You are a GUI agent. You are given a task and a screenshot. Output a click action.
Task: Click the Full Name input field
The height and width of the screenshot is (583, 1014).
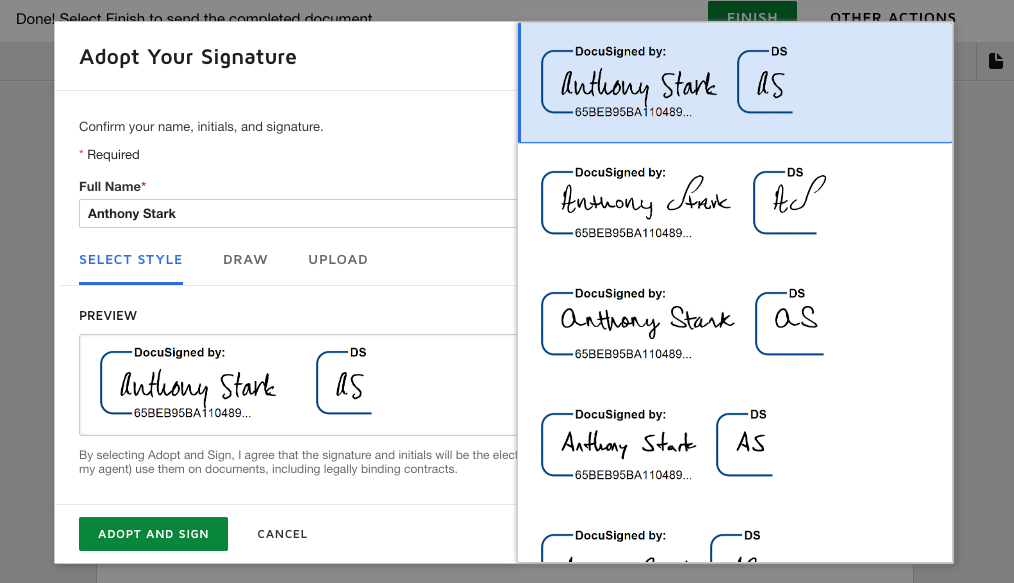(x=298, y=213)
